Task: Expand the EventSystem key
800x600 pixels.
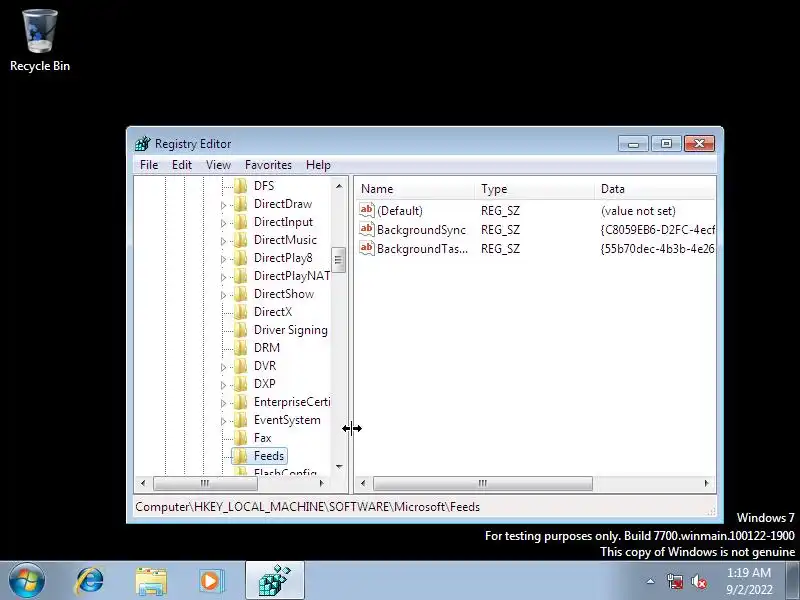Action: pos(223,421)
